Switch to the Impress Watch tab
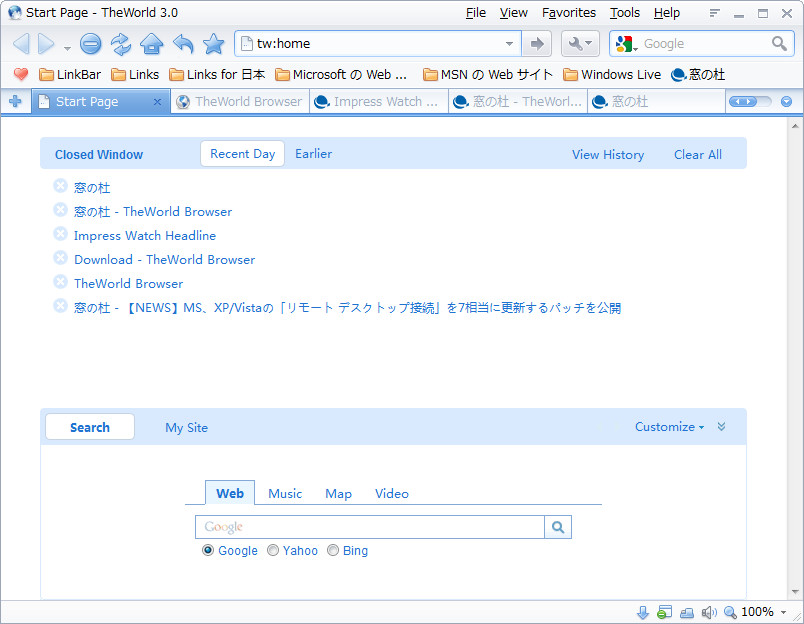Screen dimensions: 804x624 (x=379, y=102)
